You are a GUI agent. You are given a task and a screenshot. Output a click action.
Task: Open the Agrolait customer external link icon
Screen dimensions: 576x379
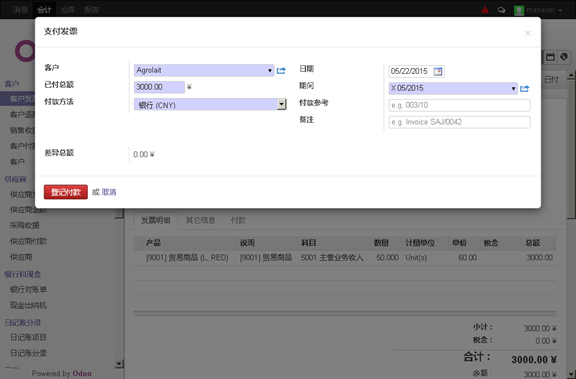click(281, 71)
